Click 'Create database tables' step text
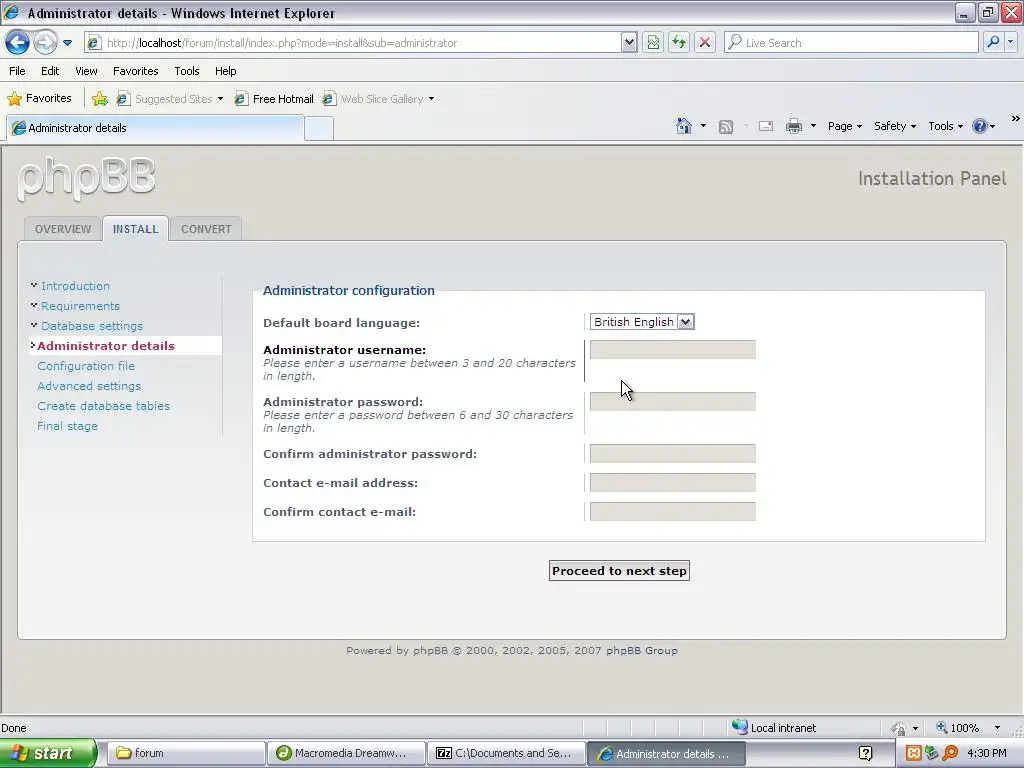The width and height of the screenshot is (1024, 768). 103,406
